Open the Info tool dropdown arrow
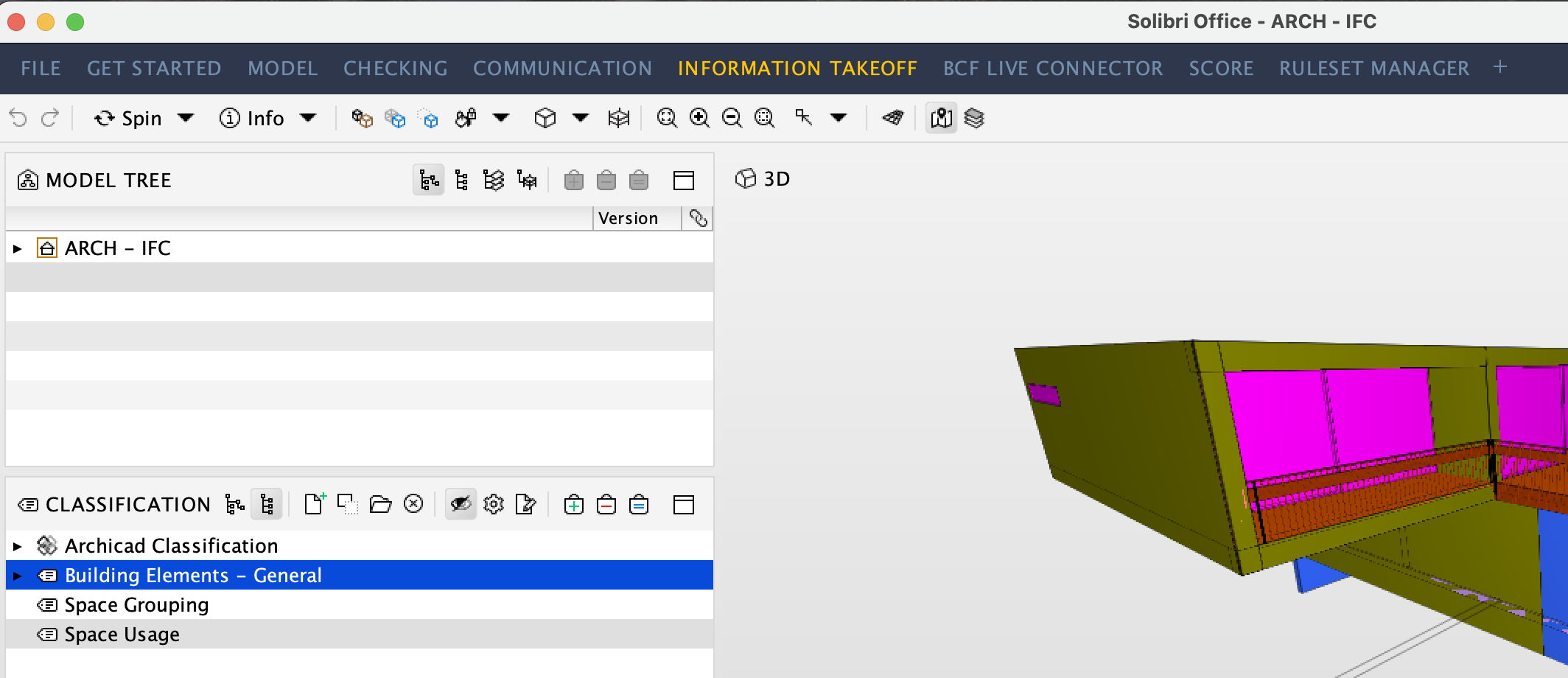The image size is (1568, 678). click(309, 118)
